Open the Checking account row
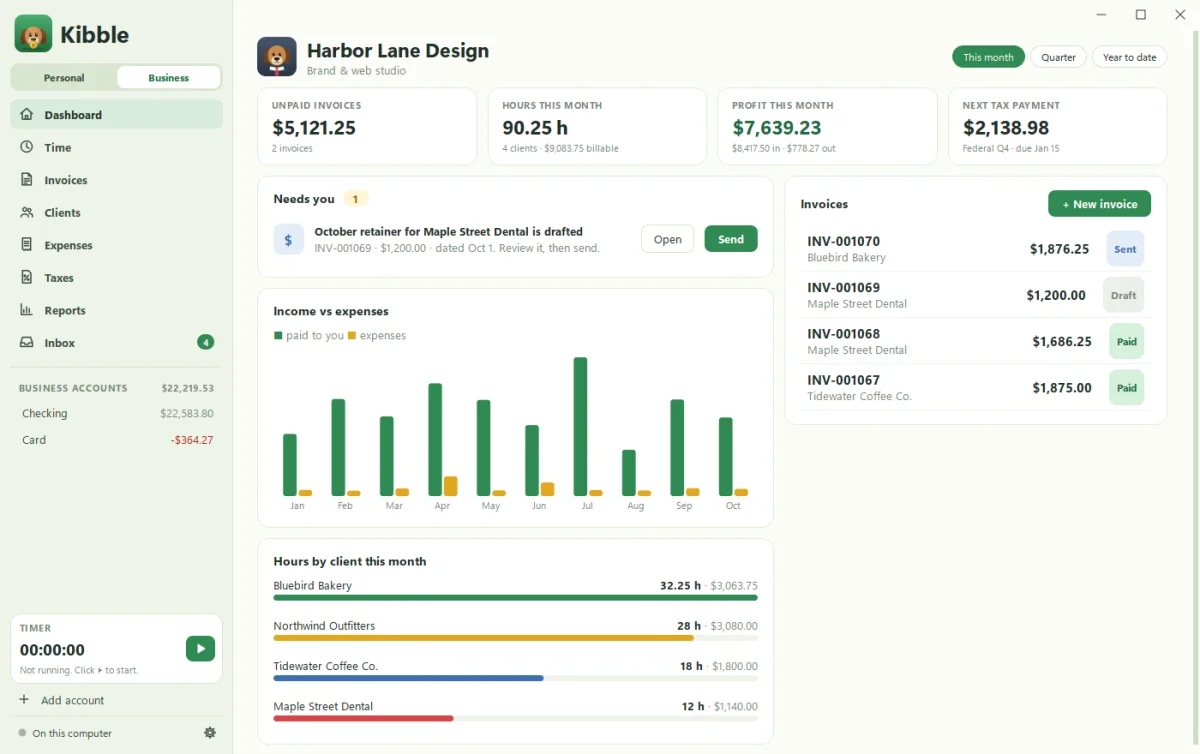This screenshot has width=1200, height=754. pos(117,413)
